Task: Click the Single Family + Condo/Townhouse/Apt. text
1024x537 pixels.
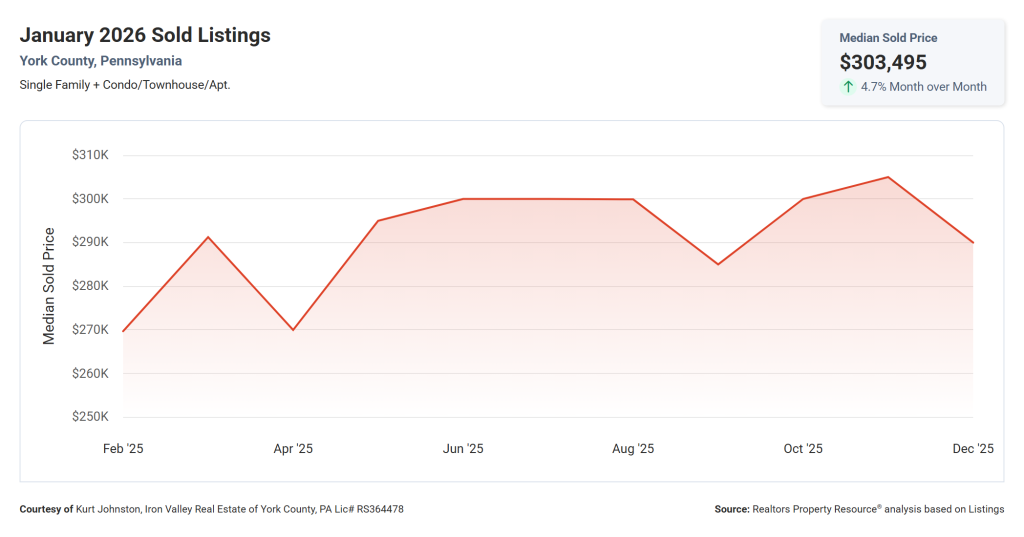Action: click(x=125, y=85)
